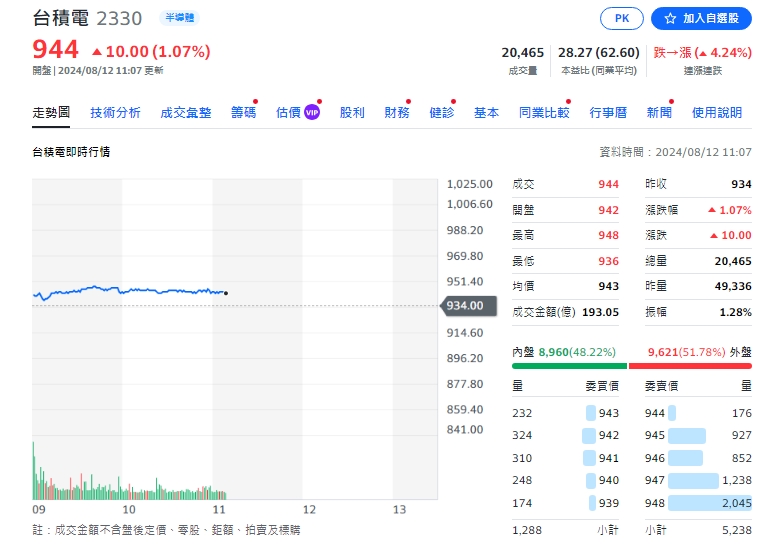The width and height of the screenshot is (768, 548).
Task: Open the 行事曆 tab
Action: (x=608, y=113)
